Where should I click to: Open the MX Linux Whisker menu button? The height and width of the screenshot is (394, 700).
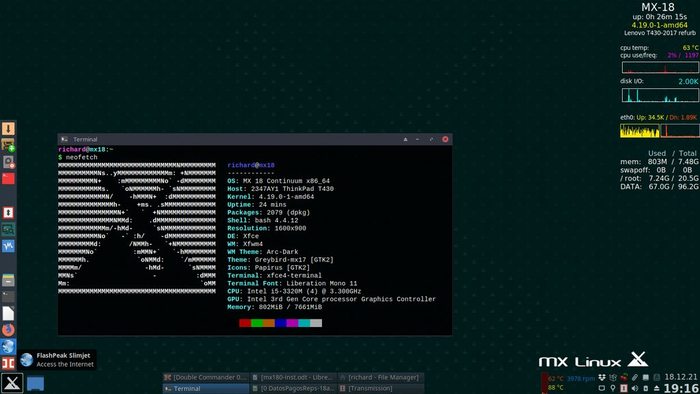point(12,383)
